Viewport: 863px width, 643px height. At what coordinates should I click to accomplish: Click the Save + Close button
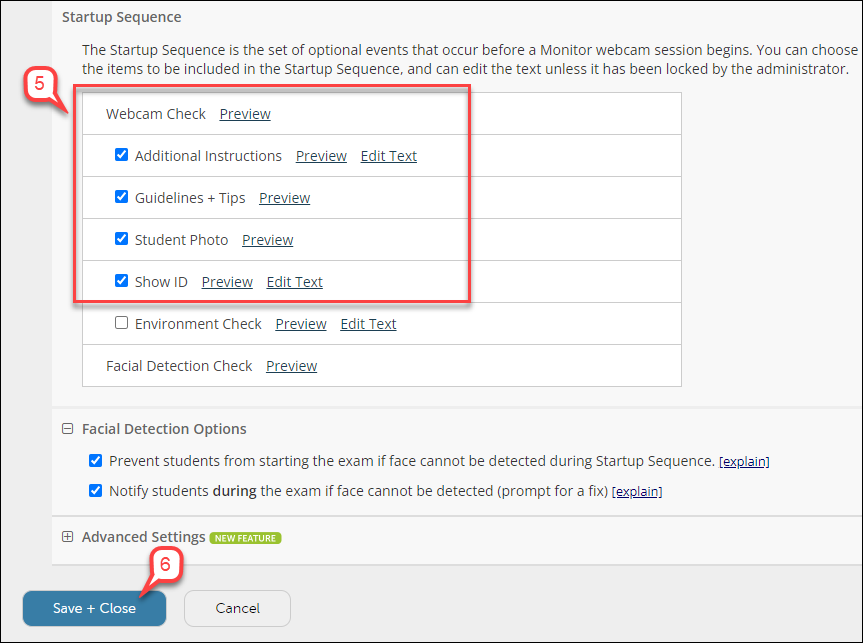pos(94,608)
